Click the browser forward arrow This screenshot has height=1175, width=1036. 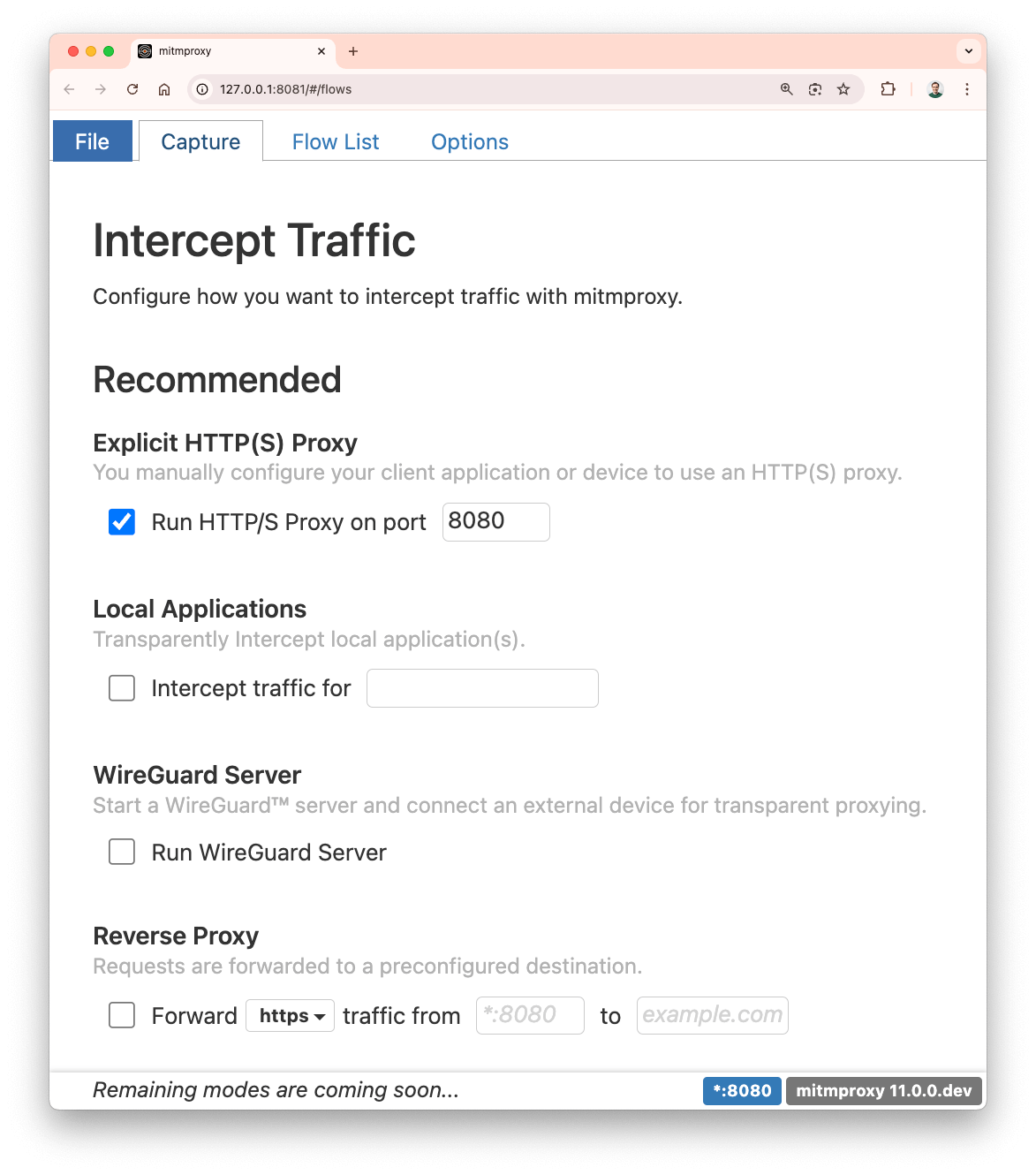pyautogui.click(x=101, y=89)
